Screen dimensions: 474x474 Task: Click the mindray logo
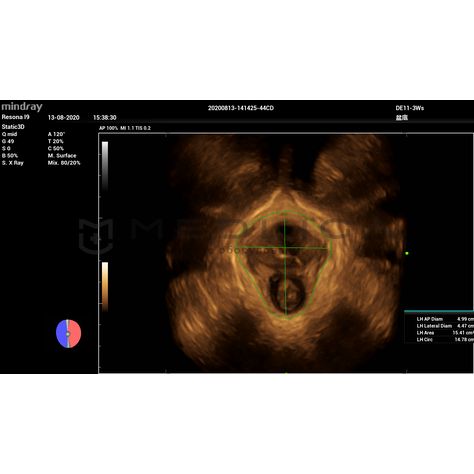(x=22, y=107)
